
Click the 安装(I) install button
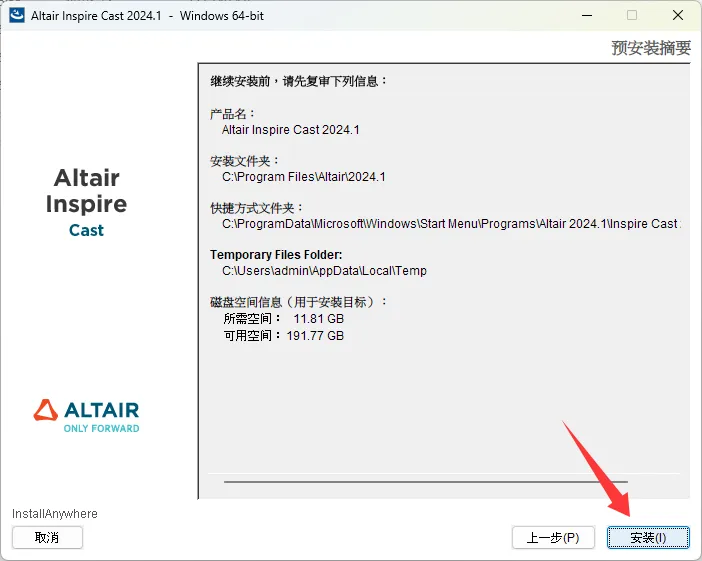click(x=648, y=537)
